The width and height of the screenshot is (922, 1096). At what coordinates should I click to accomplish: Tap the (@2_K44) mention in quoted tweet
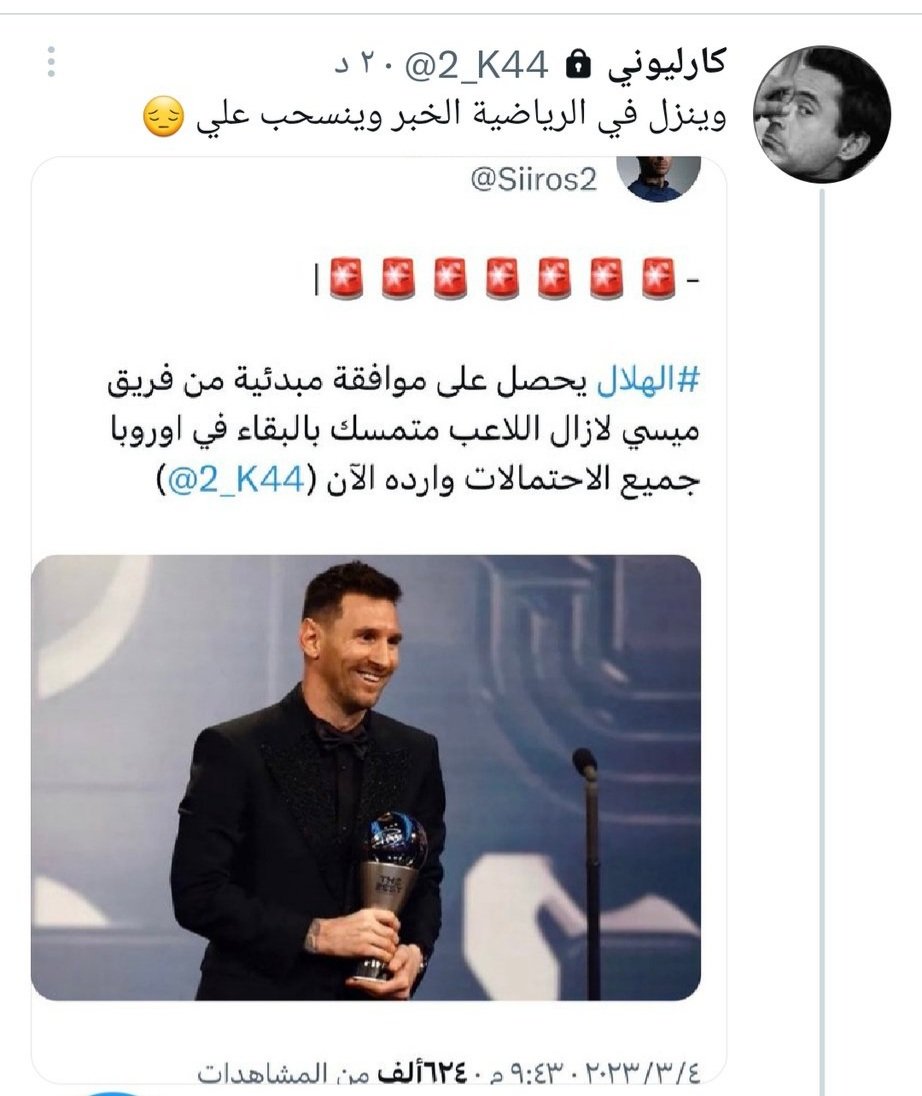point(233,481)
